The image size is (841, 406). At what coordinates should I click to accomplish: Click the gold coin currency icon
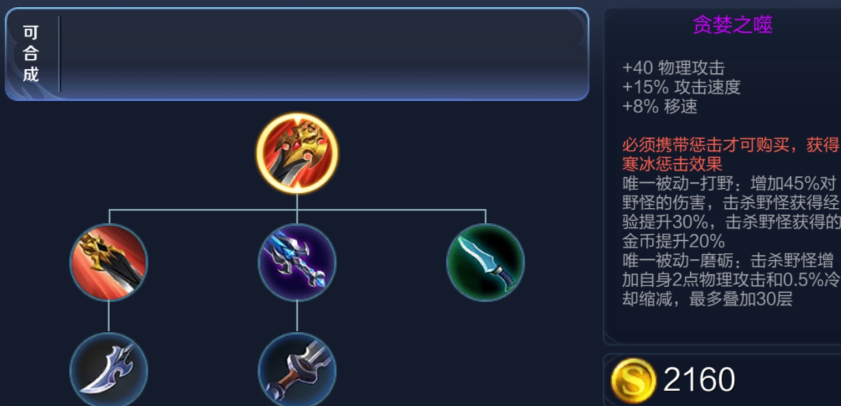[633, 380]
